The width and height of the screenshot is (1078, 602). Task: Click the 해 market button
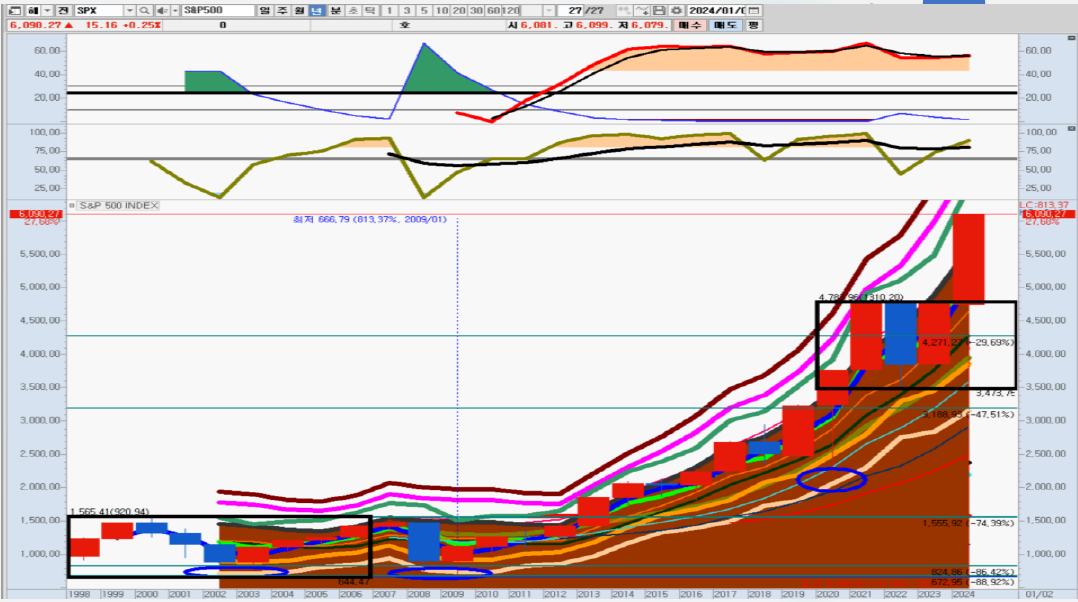33,11
